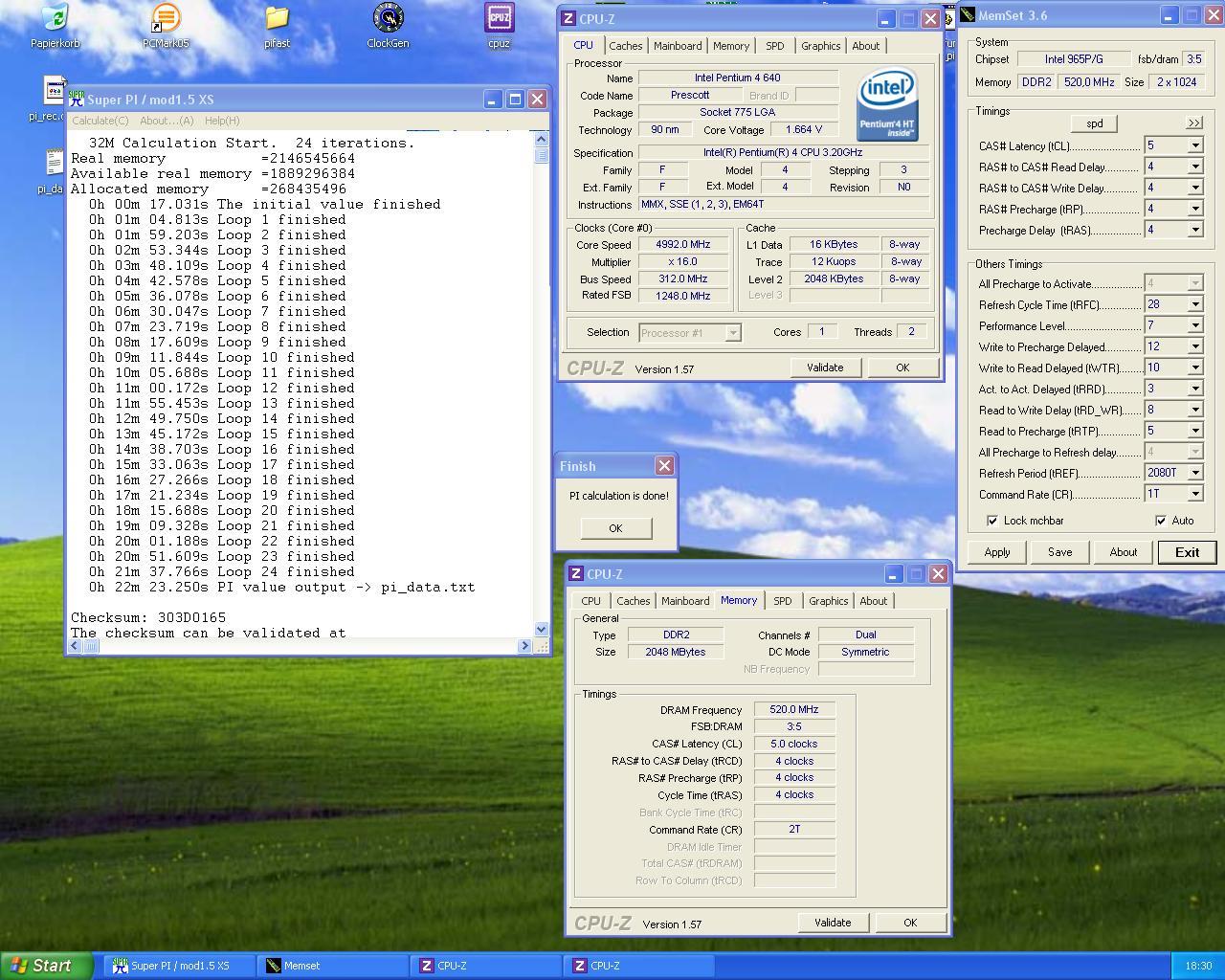
Task: Switch to Mainboard tab in upper CPU-Z
Action: (678, 46)
